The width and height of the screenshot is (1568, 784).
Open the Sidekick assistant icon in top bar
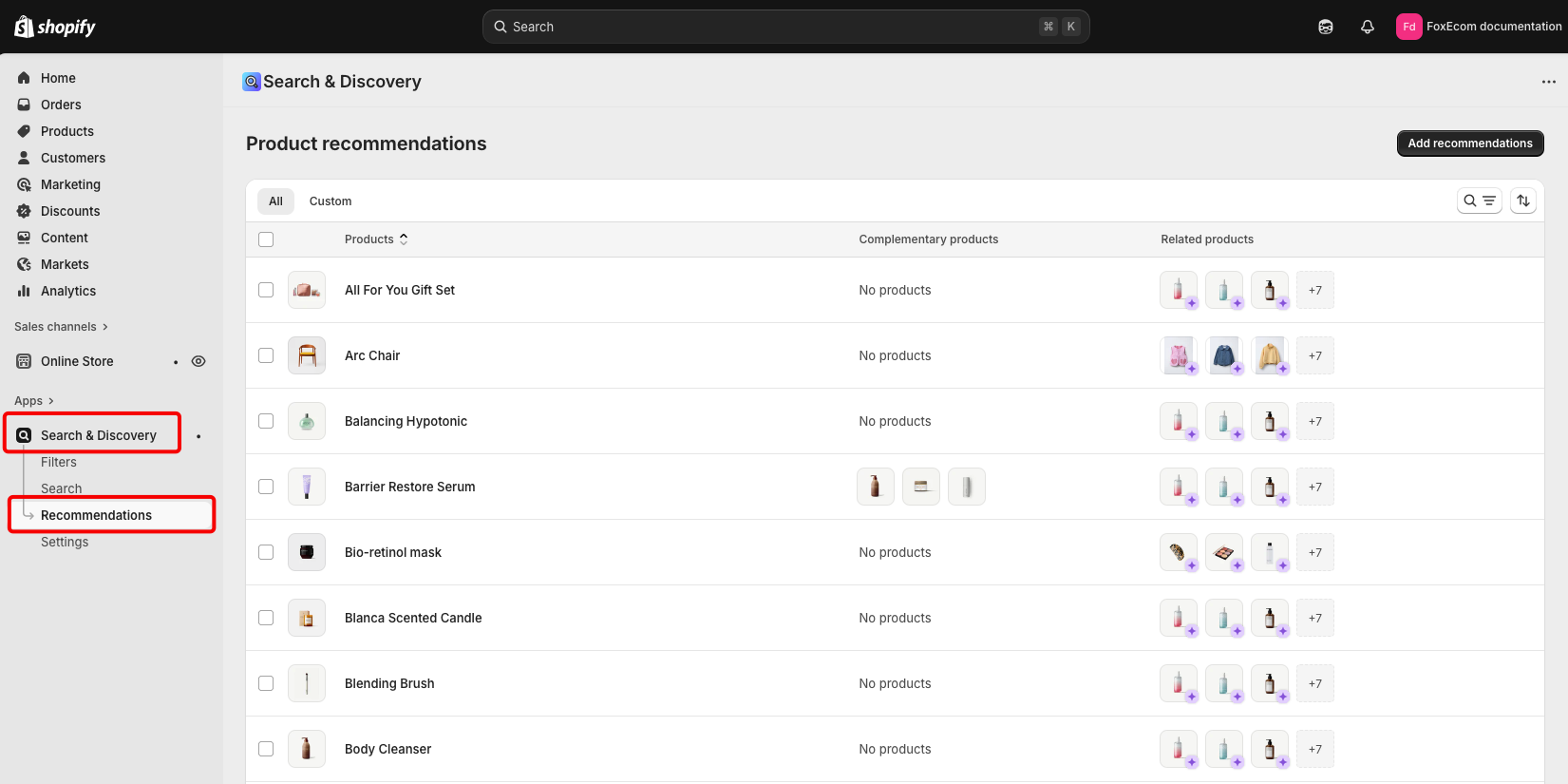(x=1325, y=27)
